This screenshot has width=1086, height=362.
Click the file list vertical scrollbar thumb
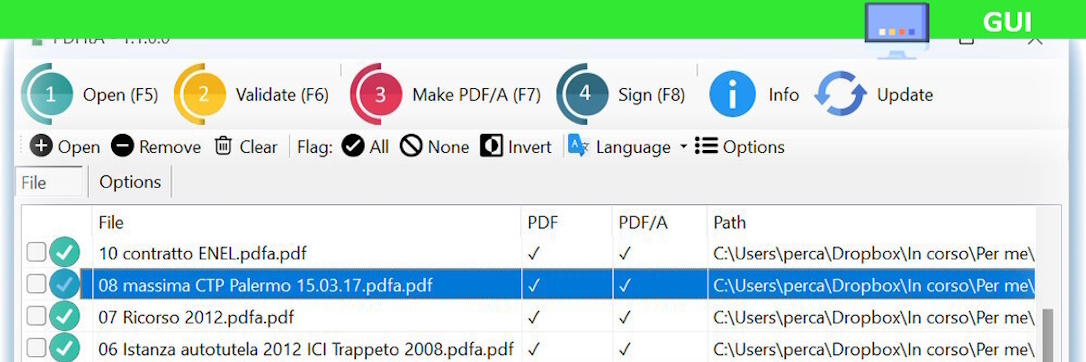point(1048,336)
